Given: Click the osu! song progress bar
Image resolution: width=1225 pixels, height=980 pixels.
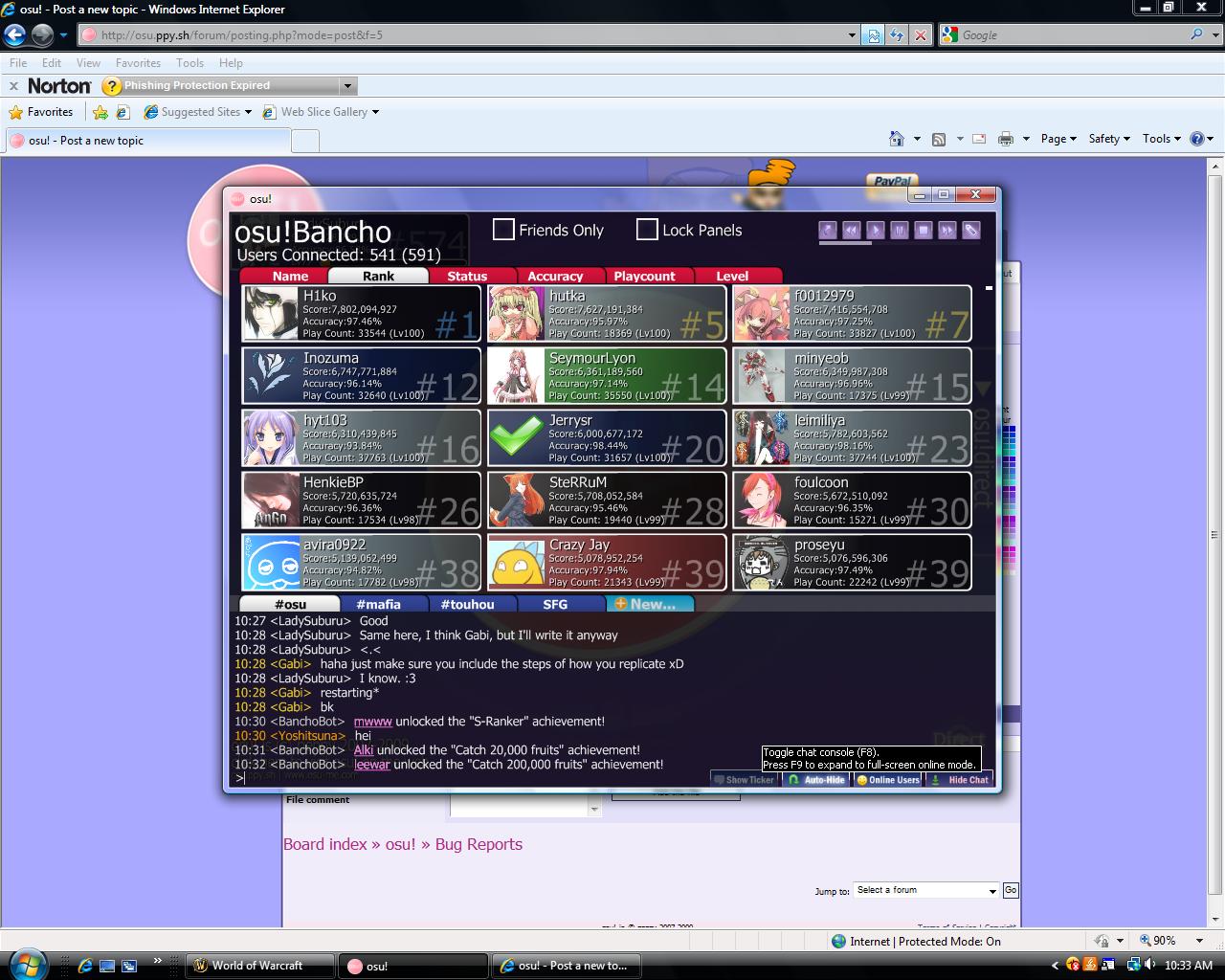Looking at the screenshot, I should (899, 243).
